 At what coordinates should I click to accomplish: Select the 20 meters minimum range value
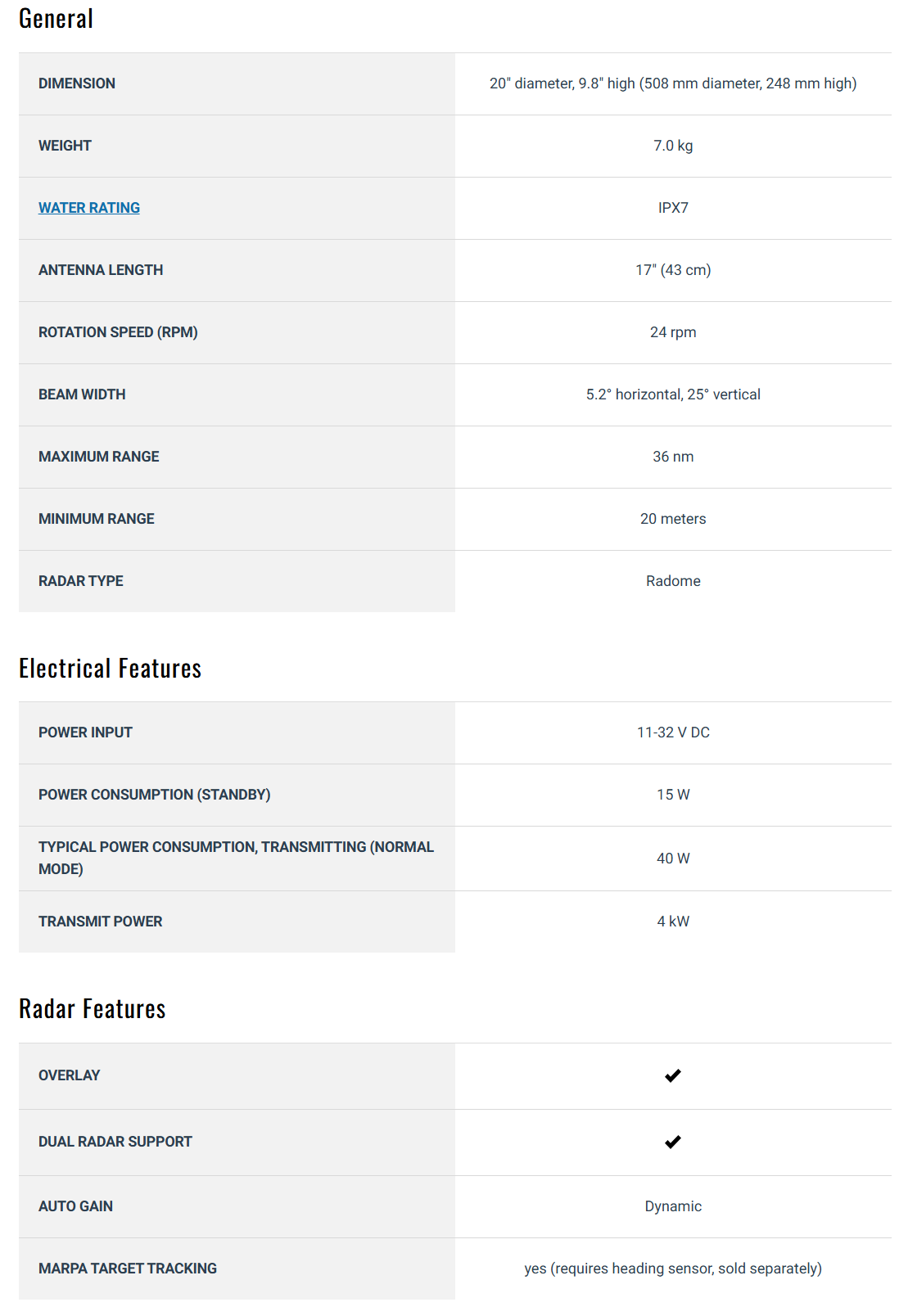pos(673,519)
